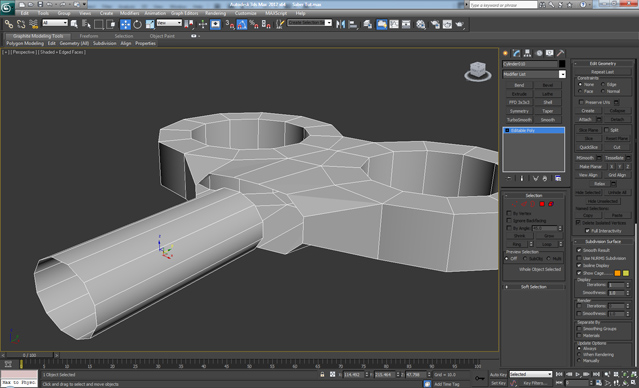Open the selection filter All dropdown
This screenshot has height=388, width=639.
[x=55, y=23]
